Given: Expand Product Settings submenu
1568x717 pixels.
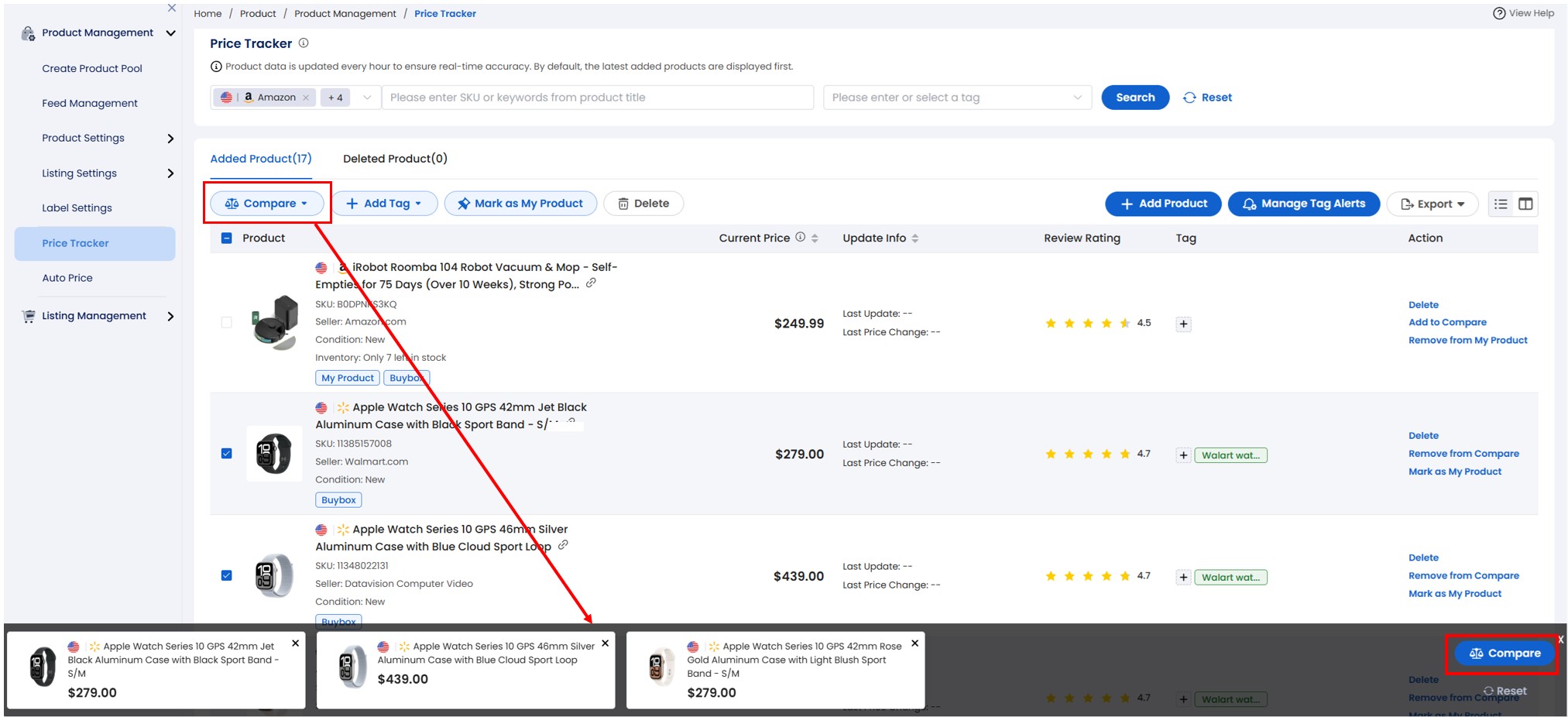Looking at the screenshot, I should pyautogui.click(x=170, y=139).
